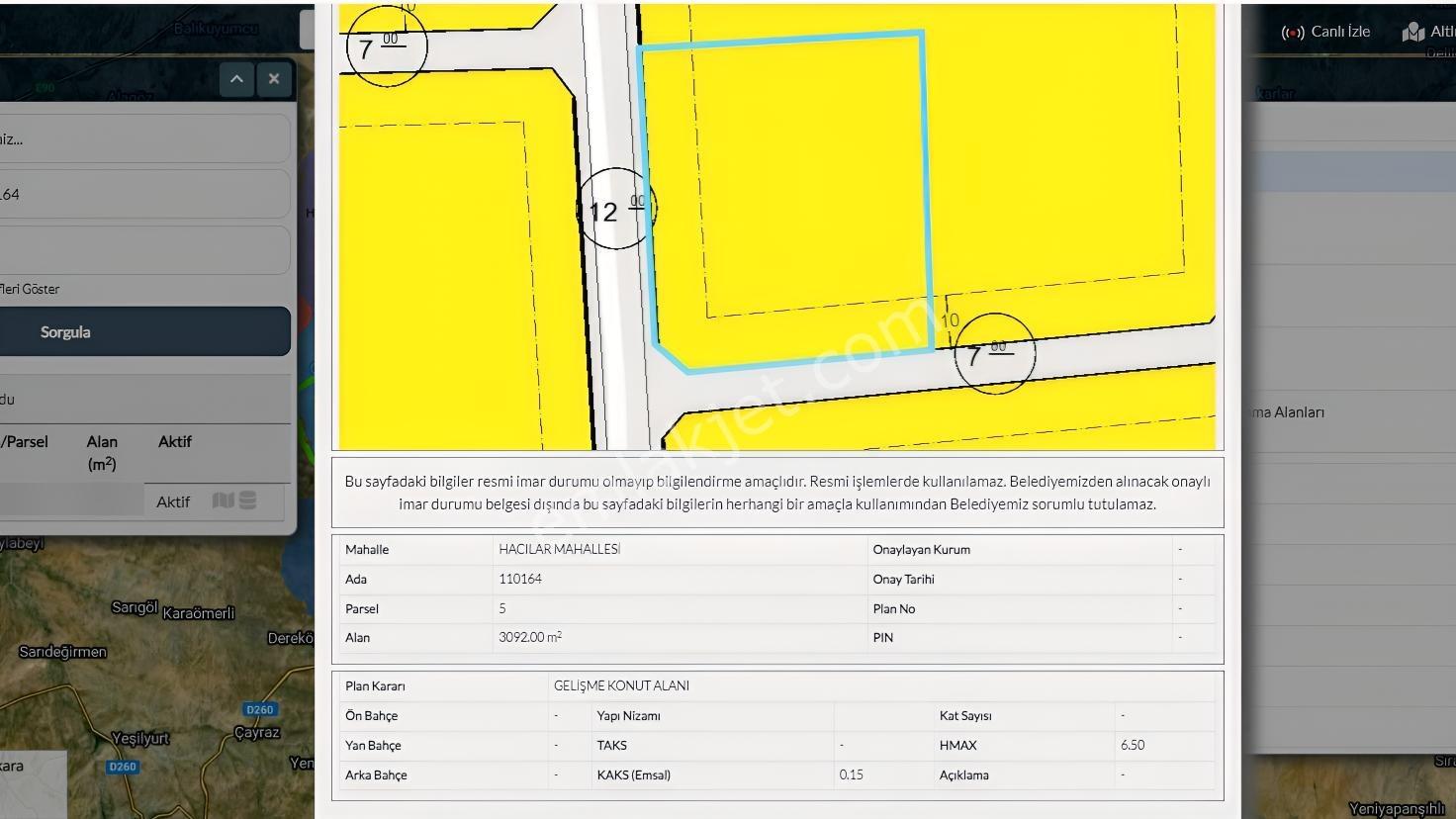The width and height of the screenshot is (1456, 819).
Task: Click the KAKS (Emsal) value 0.15
Action: click(x=851, y=774)
